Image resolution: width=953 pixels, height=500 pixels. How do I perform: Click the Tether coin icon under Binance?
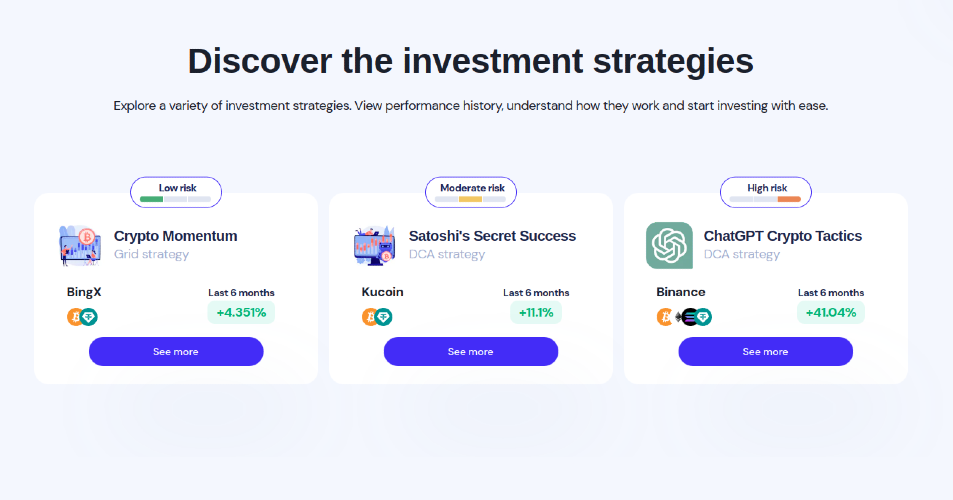(x=703, y=317)
